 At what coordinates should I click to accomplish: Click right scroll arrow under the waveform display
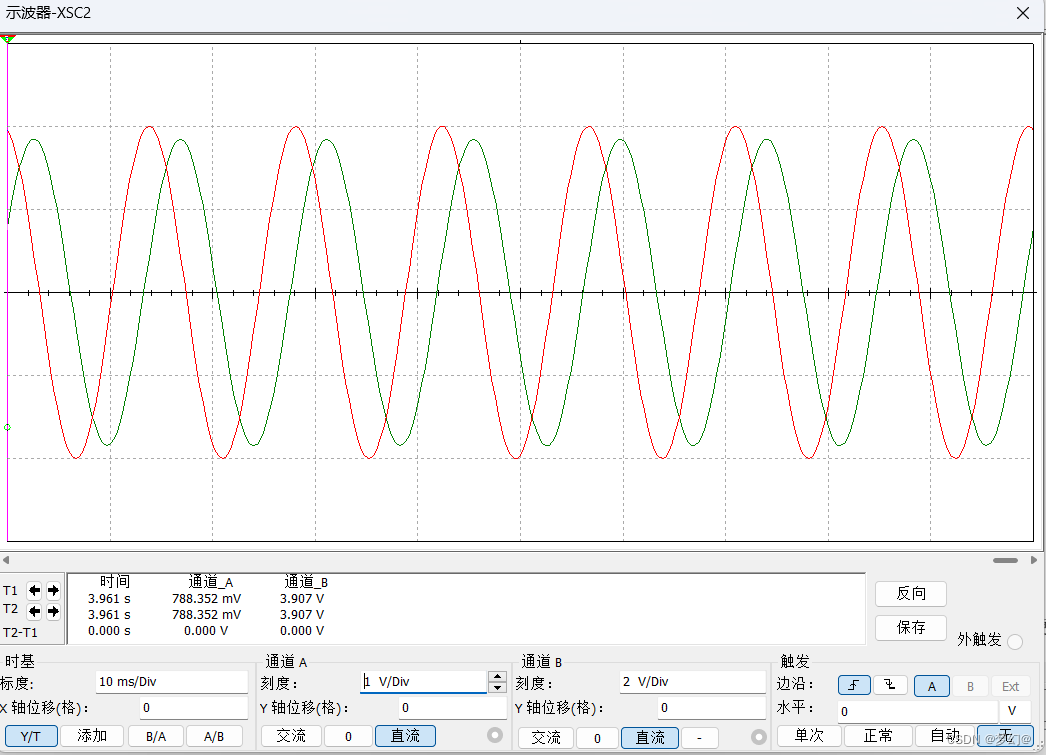[1036, 560]
